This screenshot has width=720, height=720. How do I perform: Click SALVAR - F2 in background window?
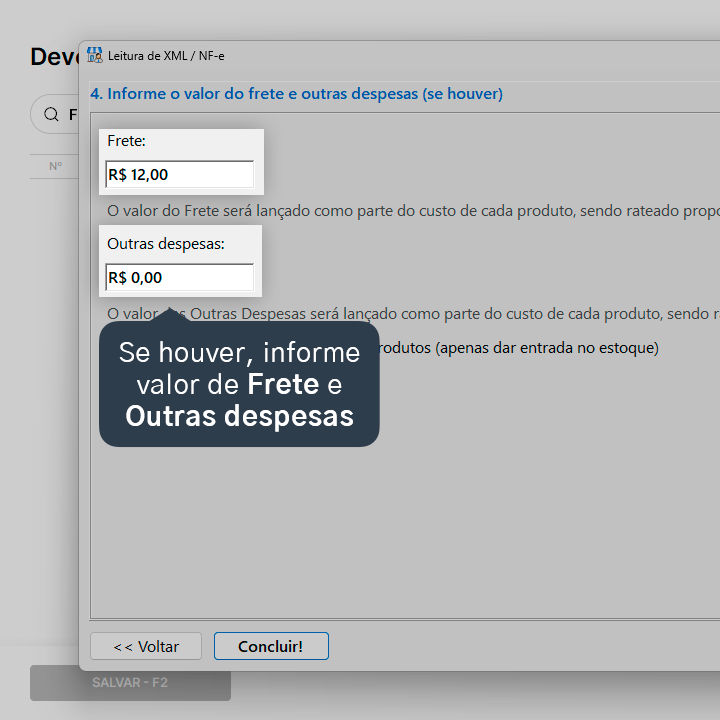130,682
